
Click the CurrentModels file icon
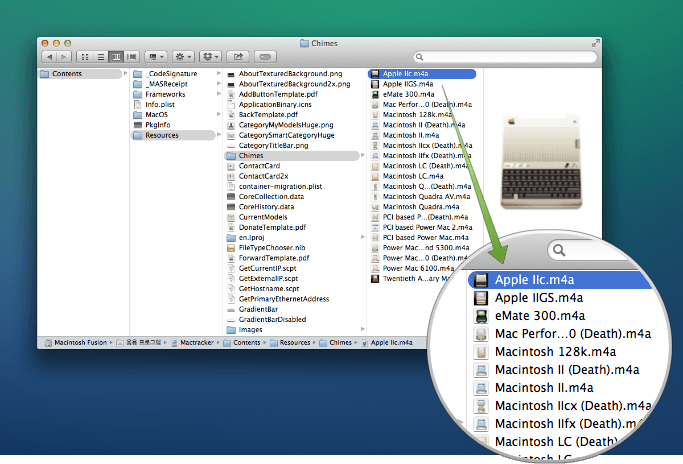click(x=231, y=217)
